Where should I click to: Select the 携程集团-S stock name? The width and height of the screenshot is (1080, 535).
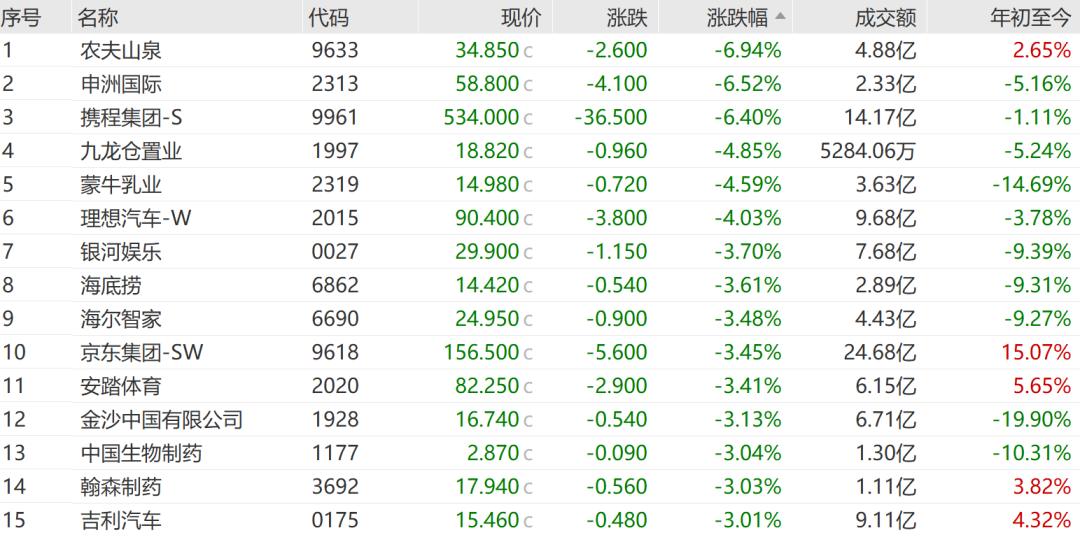(131, 118)
